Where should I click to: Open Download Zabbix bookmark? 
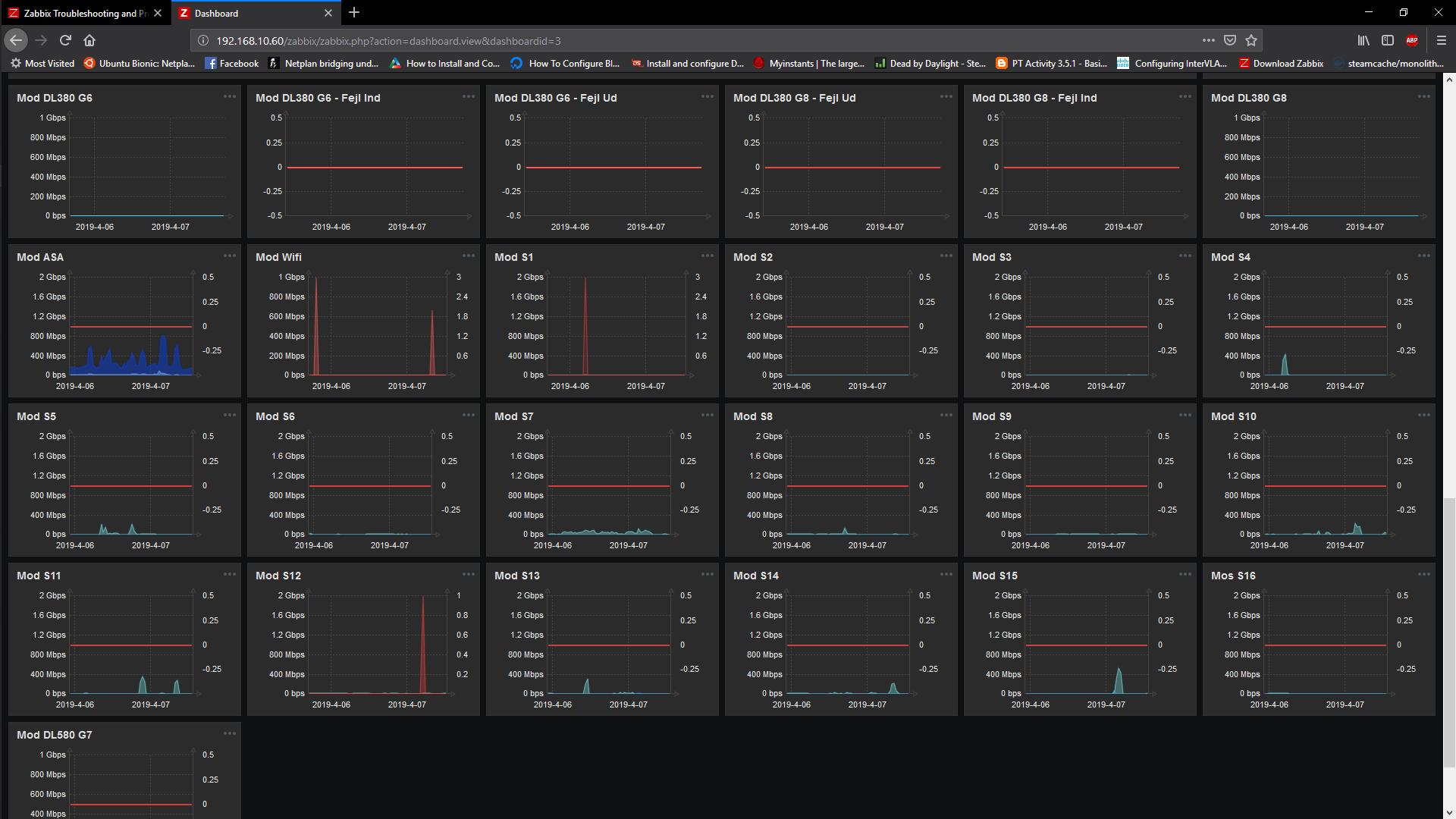[1282, 64]
